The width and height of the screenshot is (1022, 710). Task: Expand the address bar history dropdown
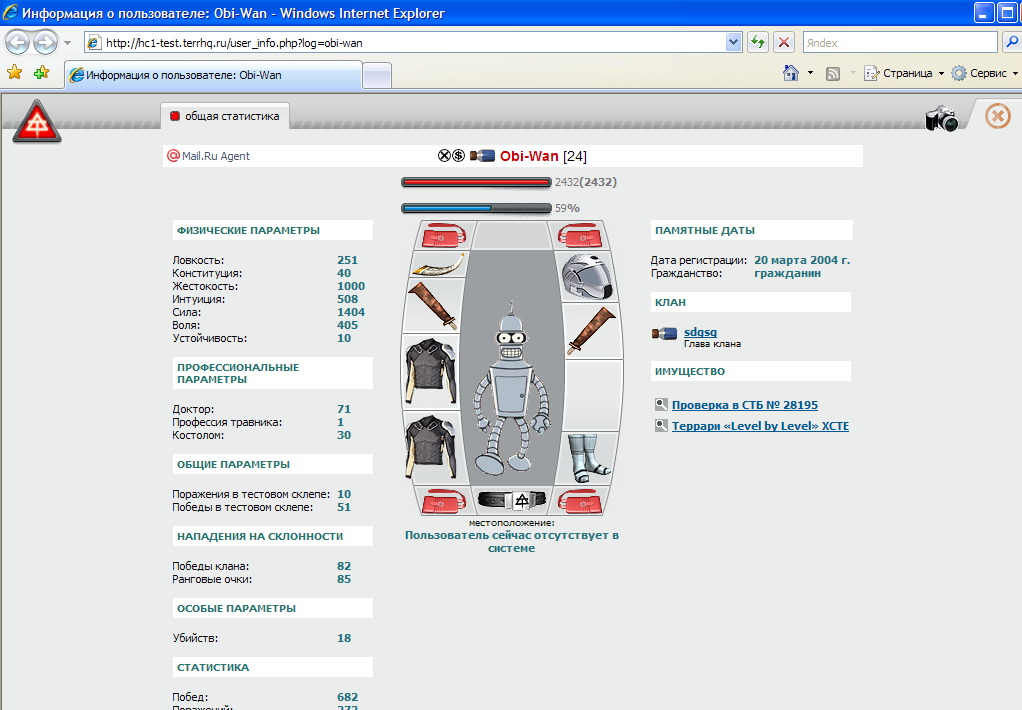733,42
